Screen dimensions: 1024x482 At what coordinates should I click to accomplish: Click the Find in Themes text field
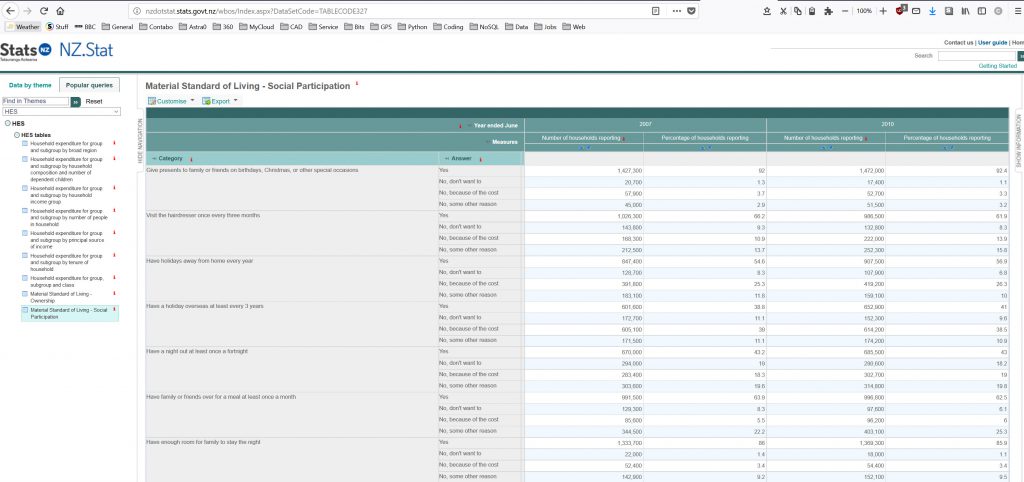point(35,101)
